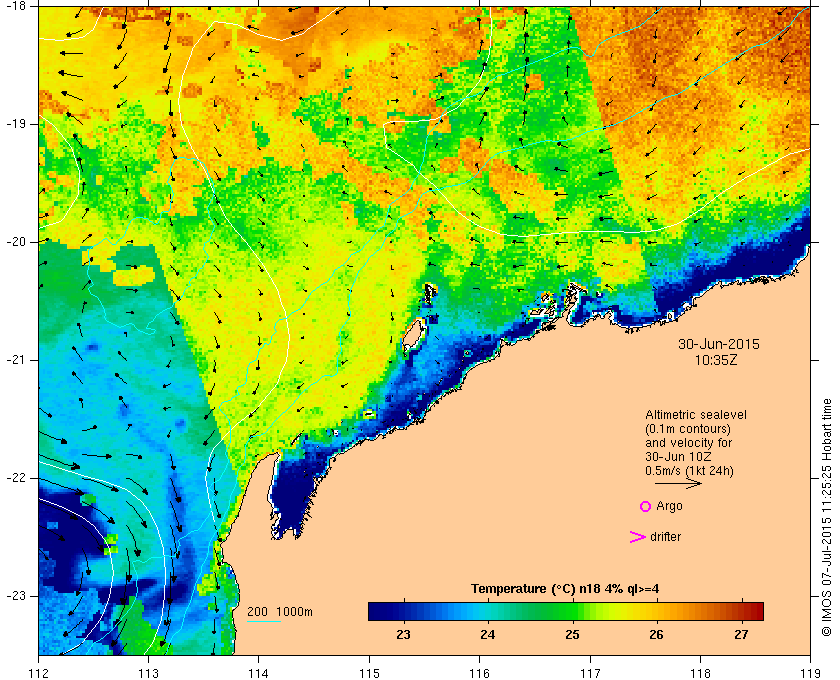Image resolution: width=840 pixels, height=680 pixels.
Task: Click the magenta drifter arrow symbol
Action: tap(637, 537)
